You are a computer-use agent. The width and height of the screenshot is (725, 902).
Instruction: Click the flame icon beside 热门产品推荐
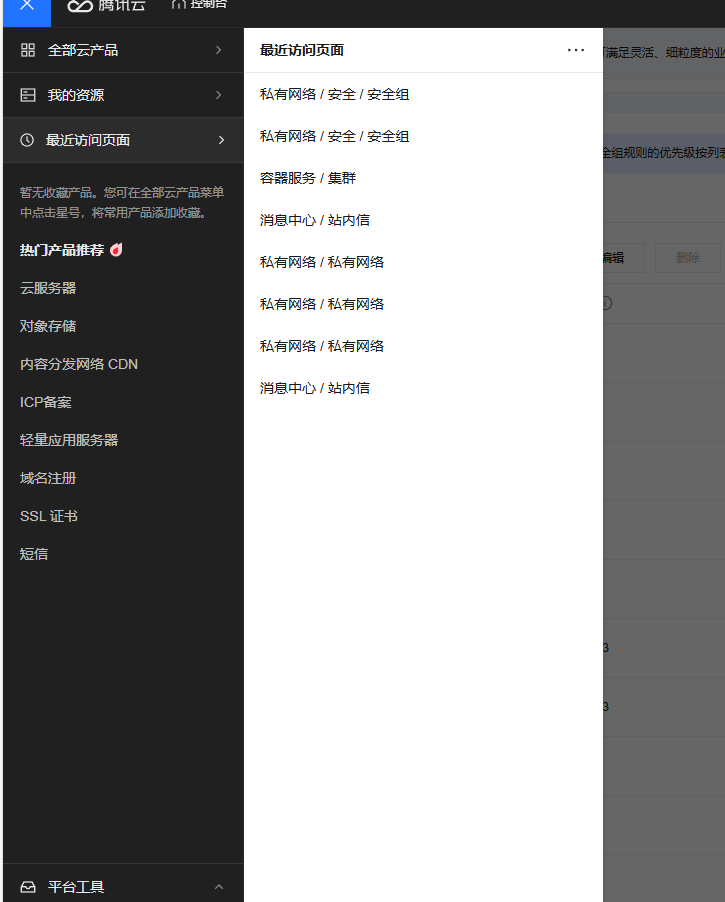tap(116, 250)
